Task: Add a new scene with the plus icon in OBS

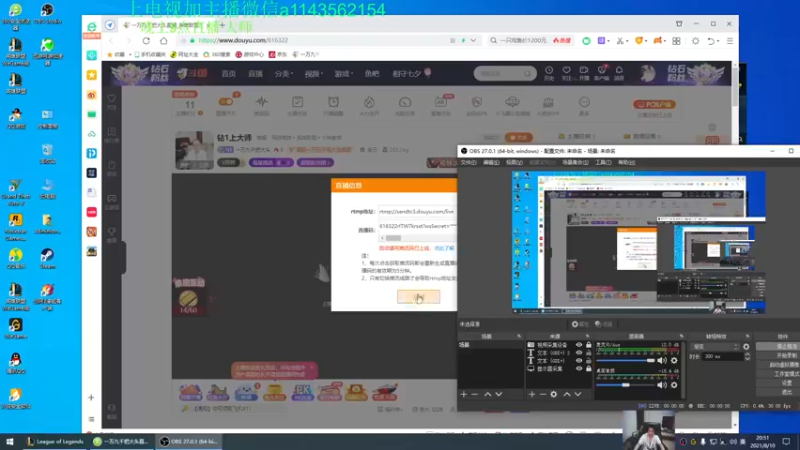Action: coord(463,394)
